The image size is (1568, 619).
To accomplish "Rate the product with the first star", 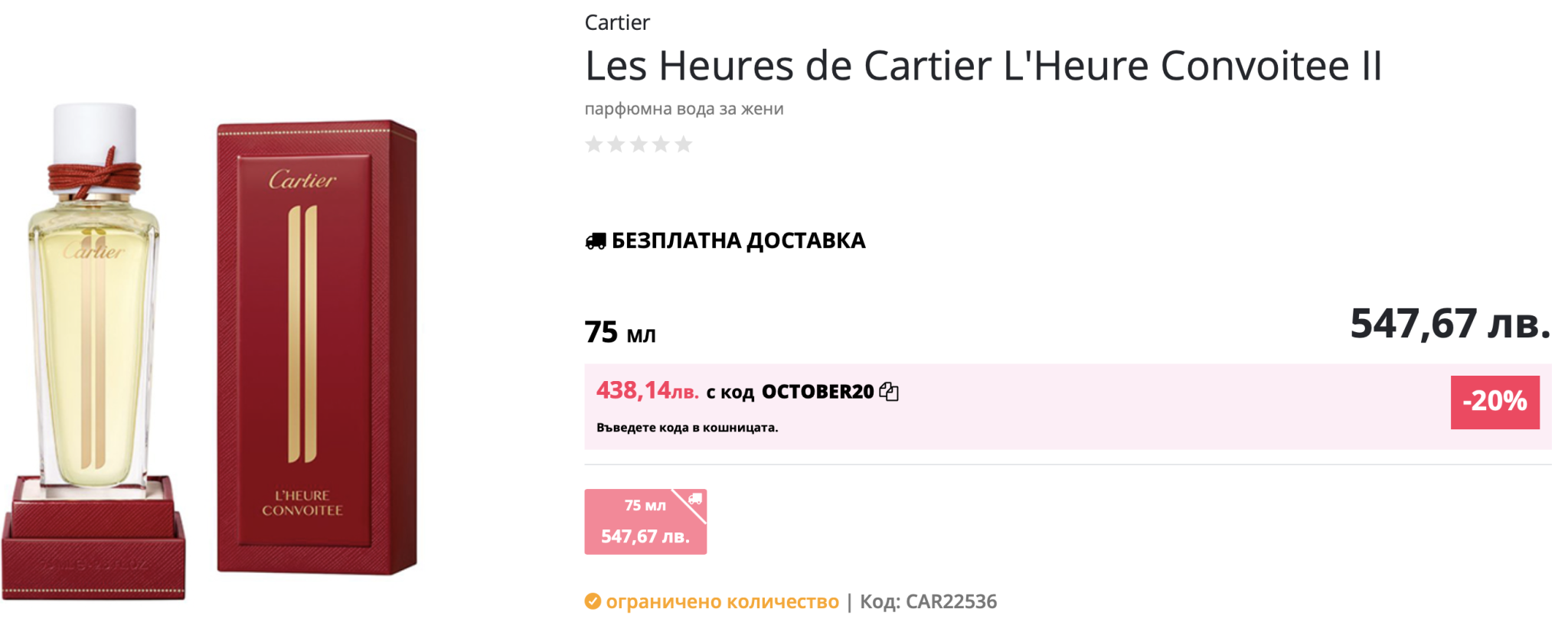I will [593, 144].
